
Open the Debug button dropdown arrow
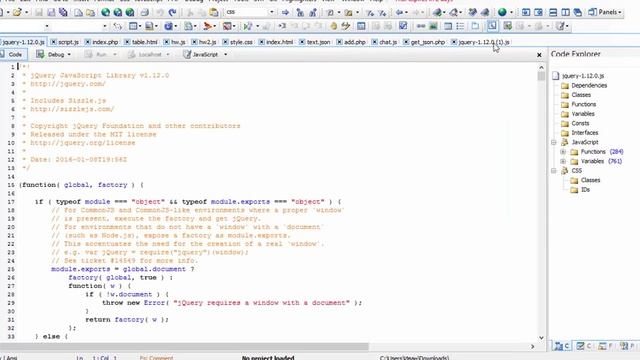69,55
